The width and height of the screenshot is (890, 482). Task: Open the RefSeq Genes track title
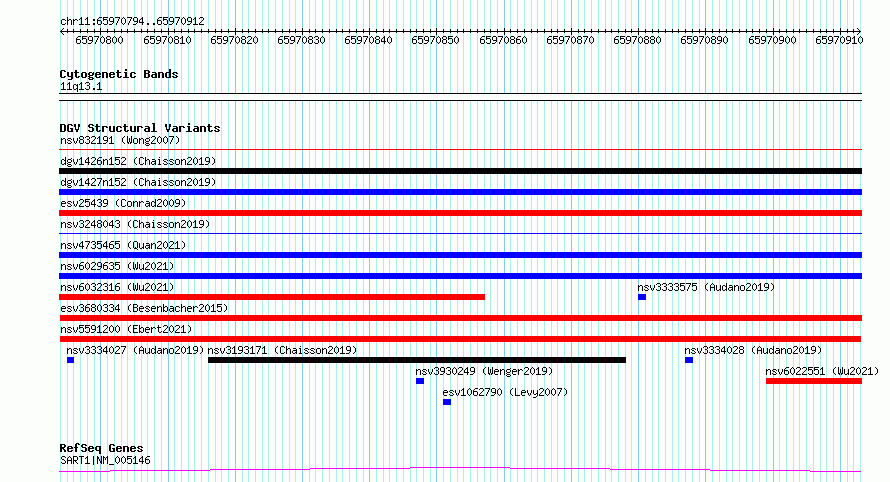click(101, 448)
